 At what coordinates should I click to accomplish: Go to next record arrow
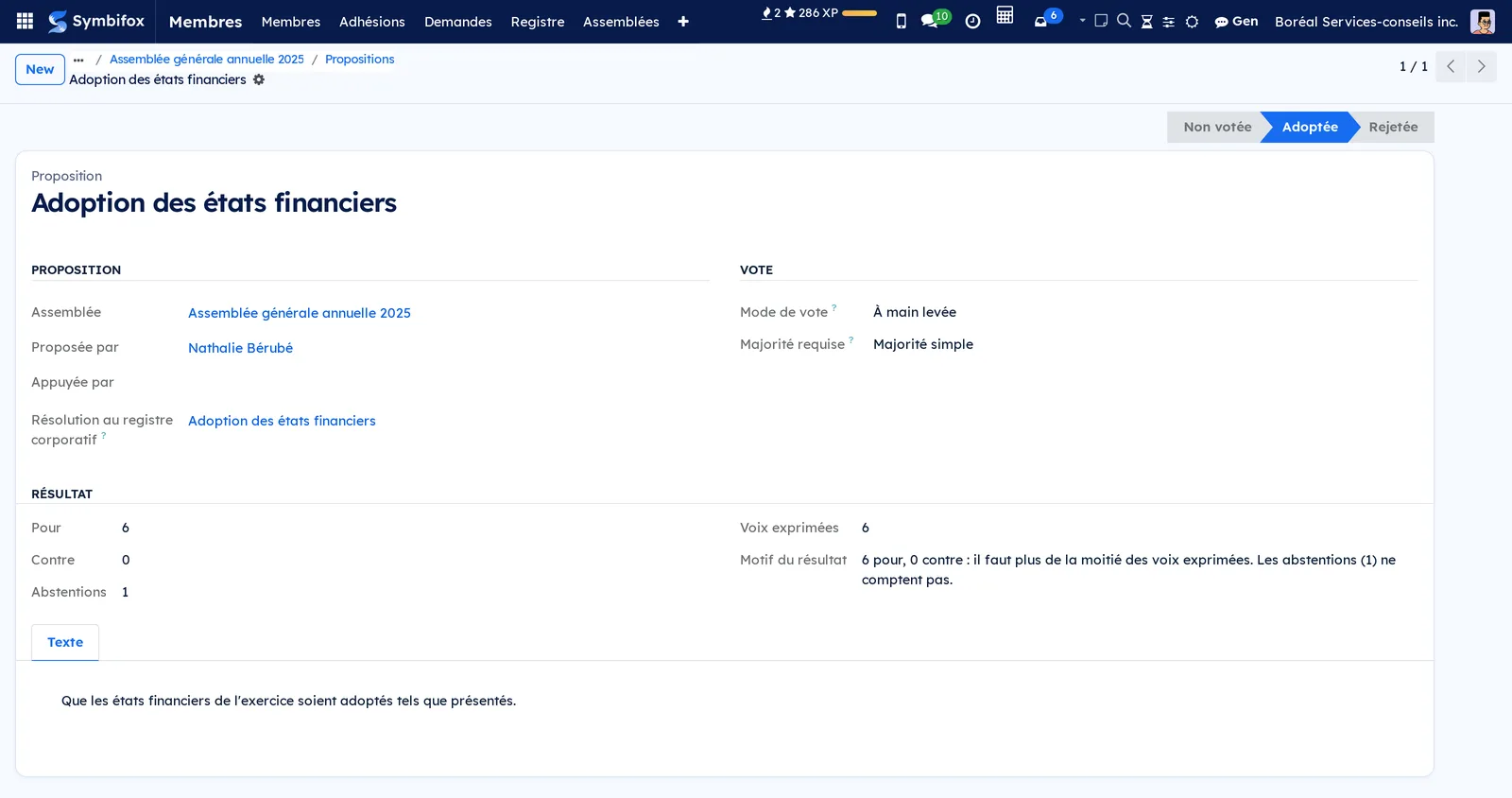click(x=1482, y=66)
